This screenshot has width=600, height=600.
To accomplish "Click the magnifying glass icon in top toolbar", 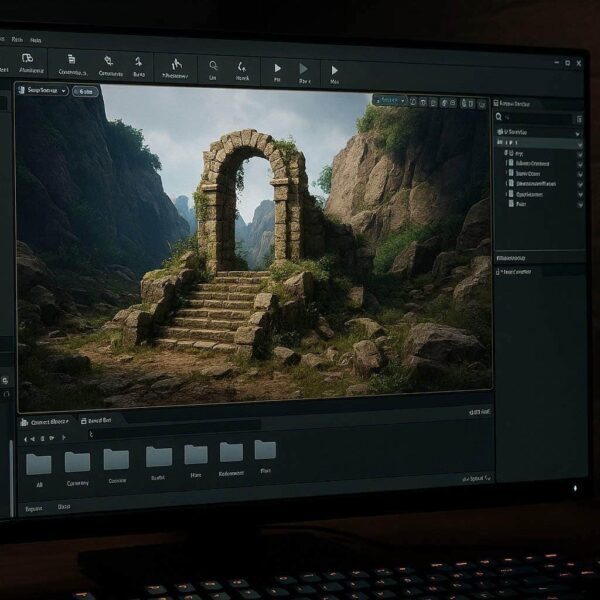I will [x=213, y=66].
